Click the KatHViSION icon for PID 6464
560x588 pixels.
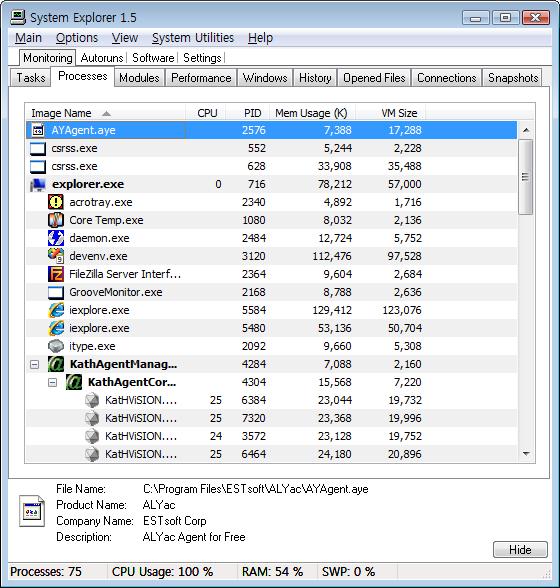(92, 454)
